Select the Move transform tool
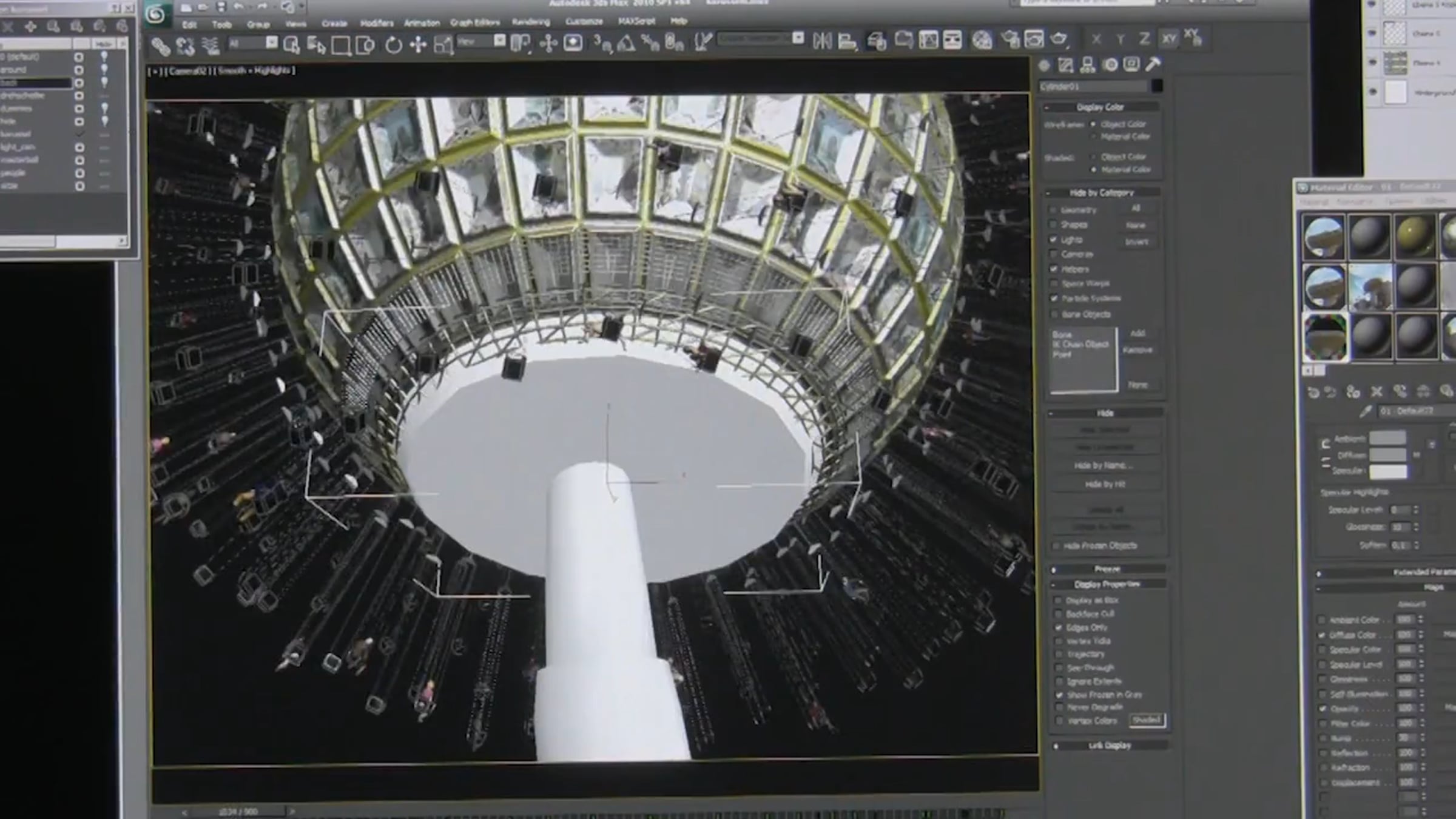Image resolution: width=1456 pixels, height=819 pixels. tap(418, 44)
